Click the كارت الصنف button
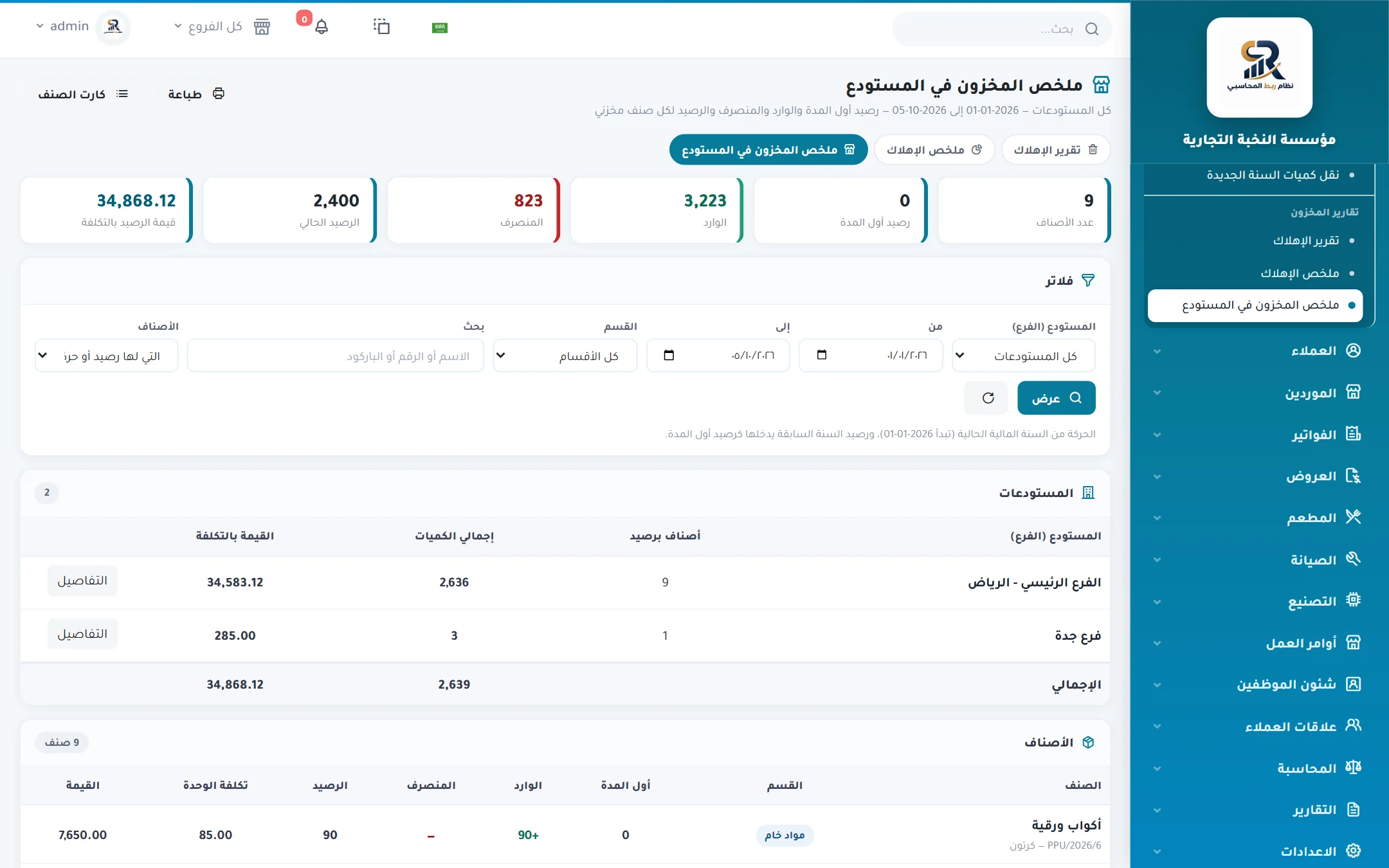Screen dimensions: 1389x868 click(82, 94)
